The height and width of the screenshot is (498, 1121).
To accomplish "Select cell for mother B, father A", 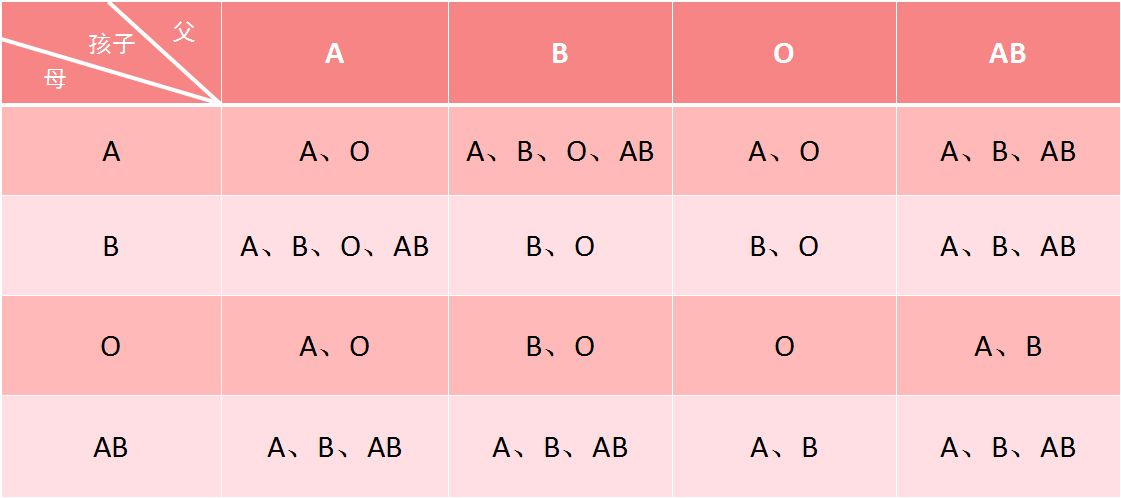I will [335, 246].
